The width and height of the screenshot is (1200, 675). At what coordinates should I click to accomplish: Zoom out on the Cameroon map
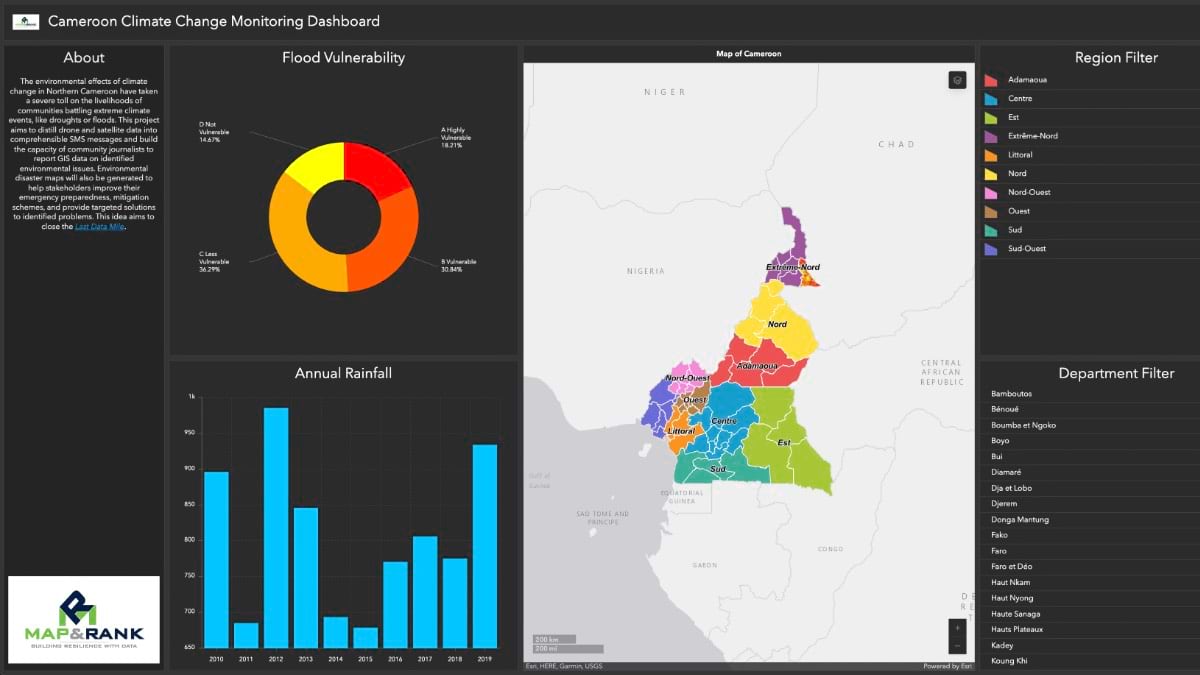point(957,645)
